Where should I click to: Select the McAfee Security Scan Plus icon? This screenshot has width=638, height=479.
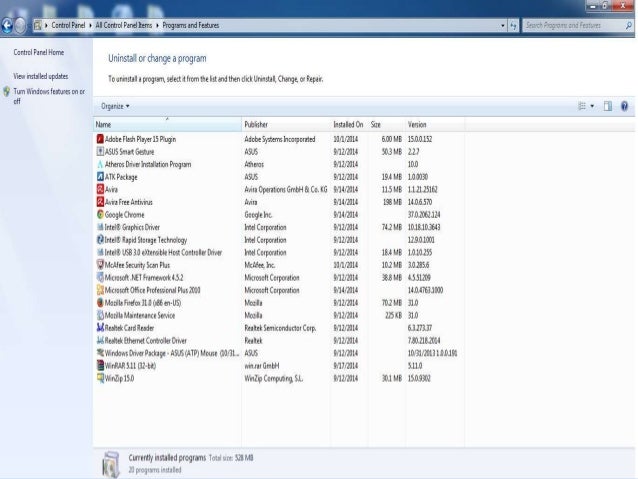pyautogui.click(x=100, y=265)
